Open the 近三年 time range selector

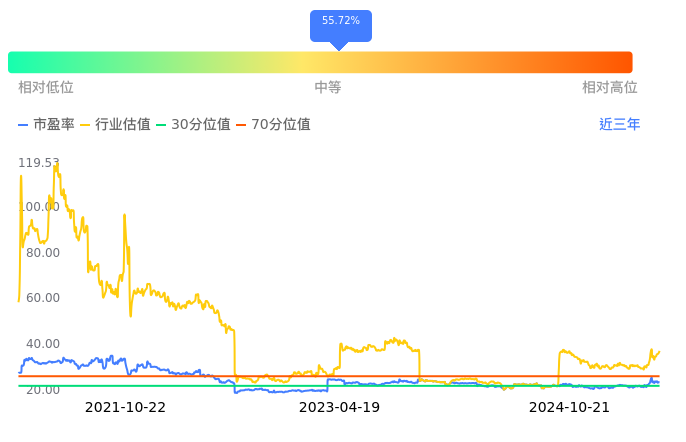click(619, 125)
